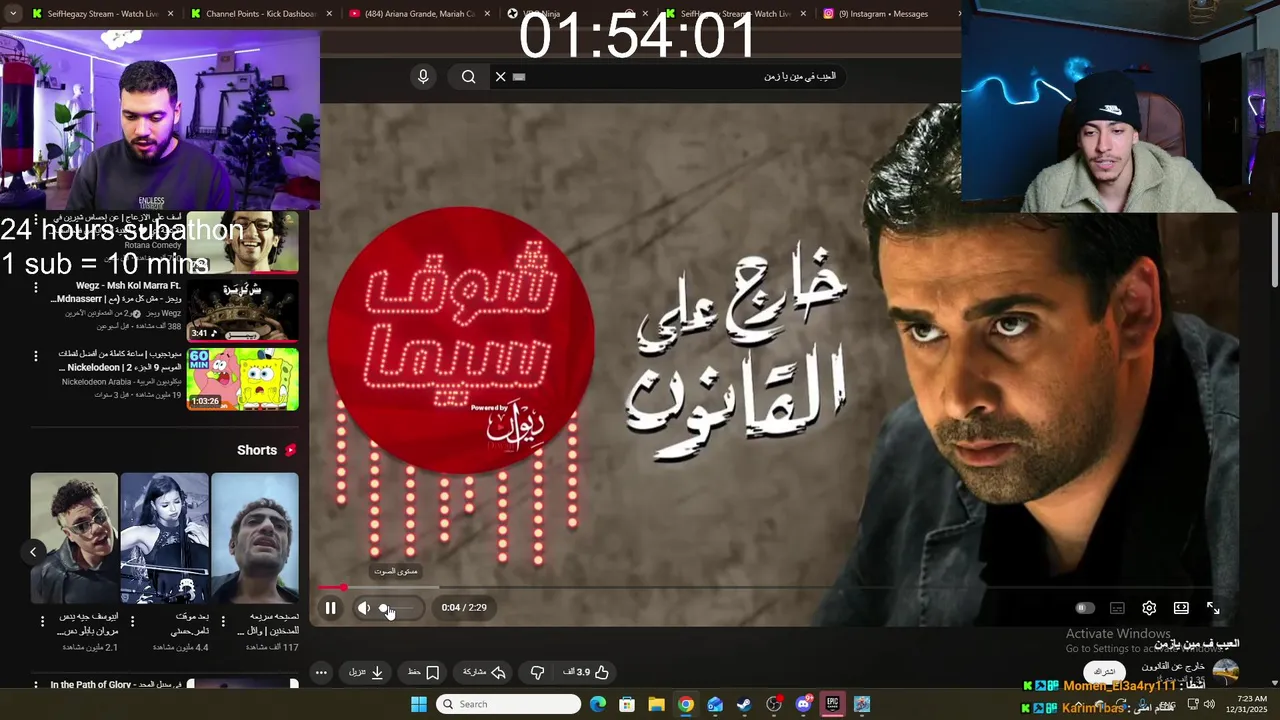Download the video with download button

click(367, 672)
